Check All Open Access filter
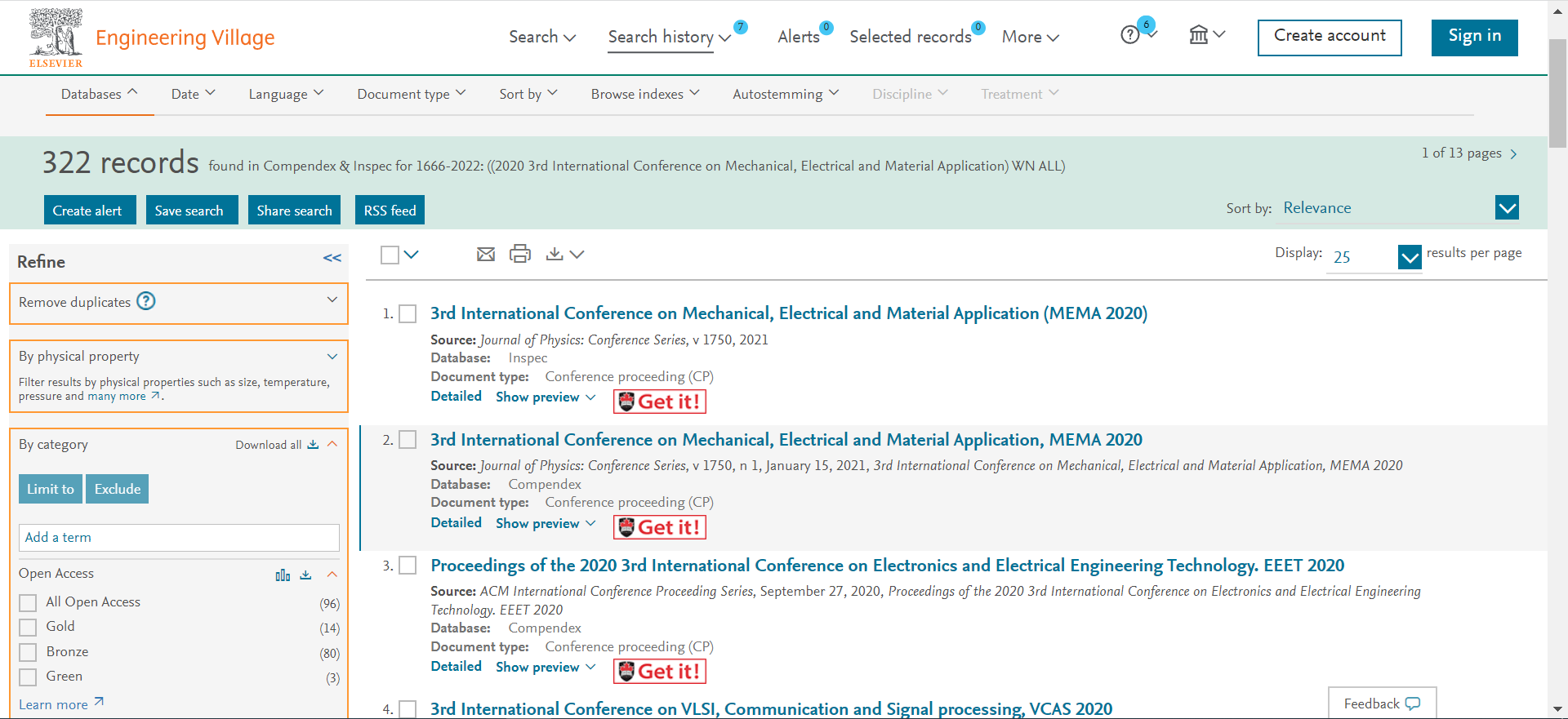1568x719 pixels. click(28, 602)
